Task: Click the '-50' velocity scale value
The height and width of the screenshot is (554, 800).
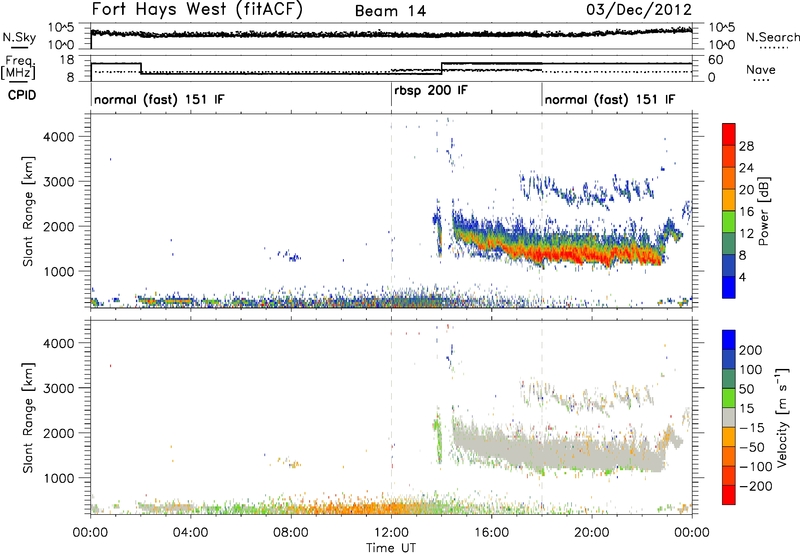Action: pyautogui.click(x=751, y=447)
